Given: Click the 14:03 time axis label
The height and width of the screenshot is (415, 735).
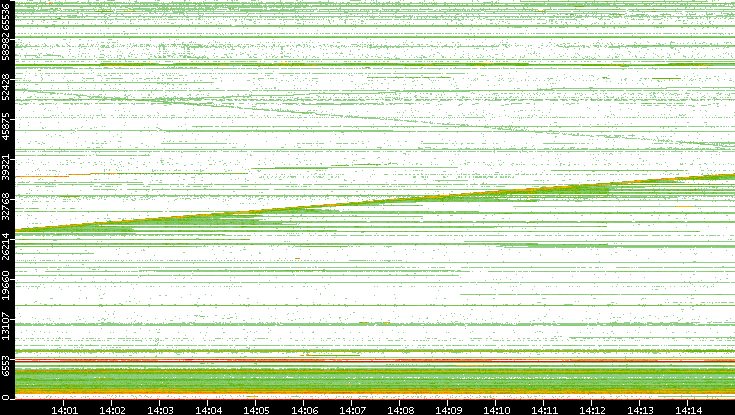Looking at the screenshot, I should click(160, 410).
